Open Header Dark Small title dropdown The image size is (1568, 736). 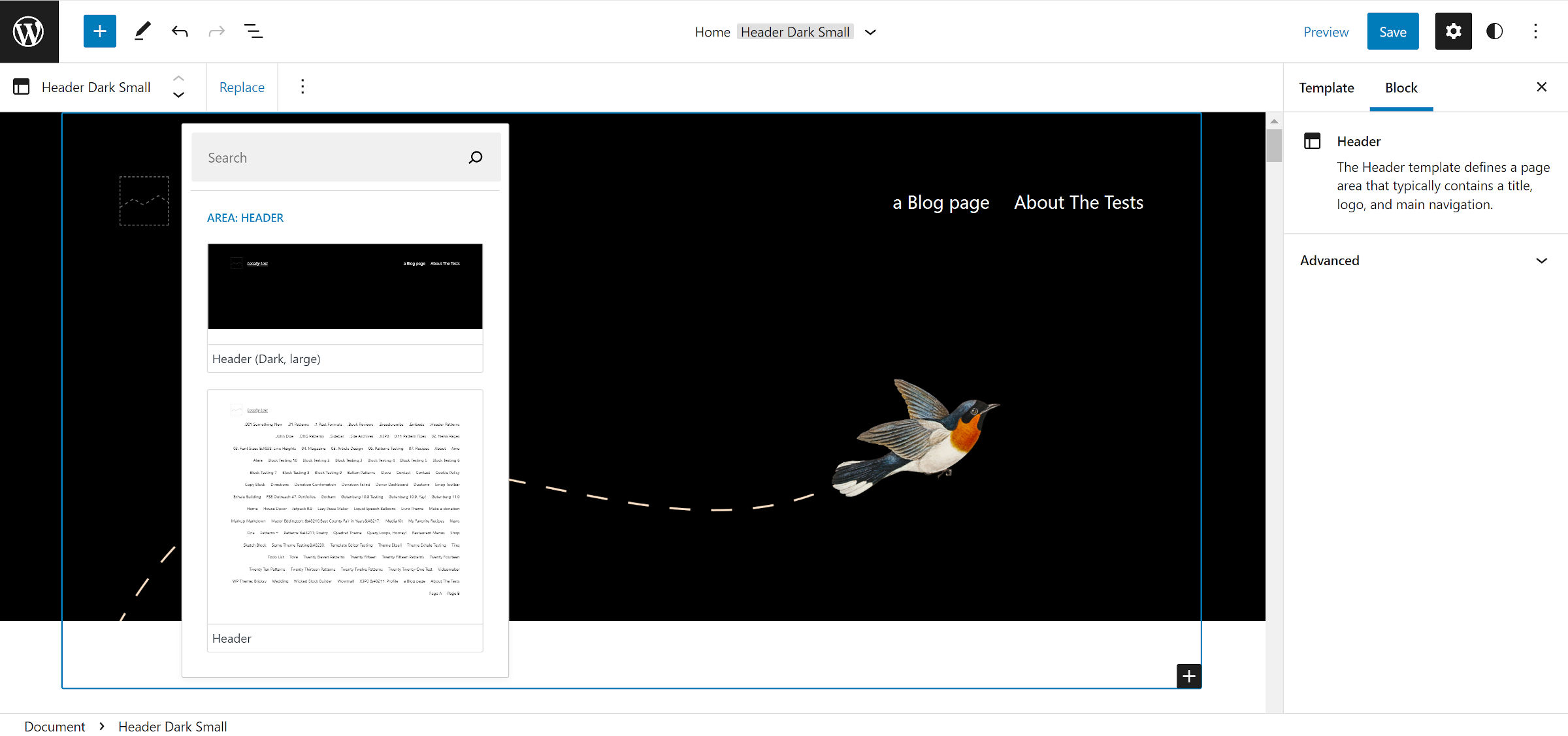point(870,32)
